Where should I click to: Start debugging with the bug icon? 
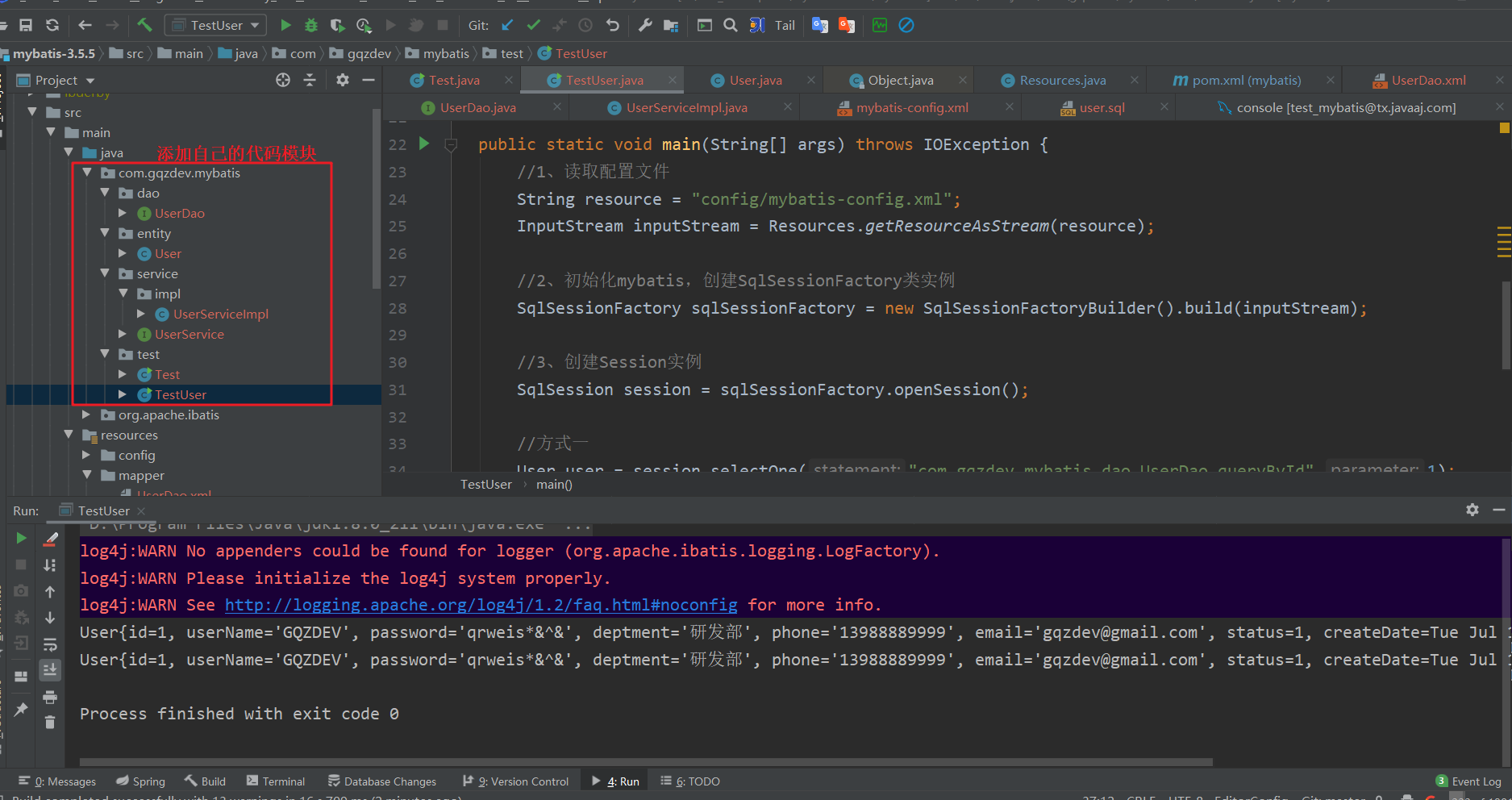[x=311, y=25]
